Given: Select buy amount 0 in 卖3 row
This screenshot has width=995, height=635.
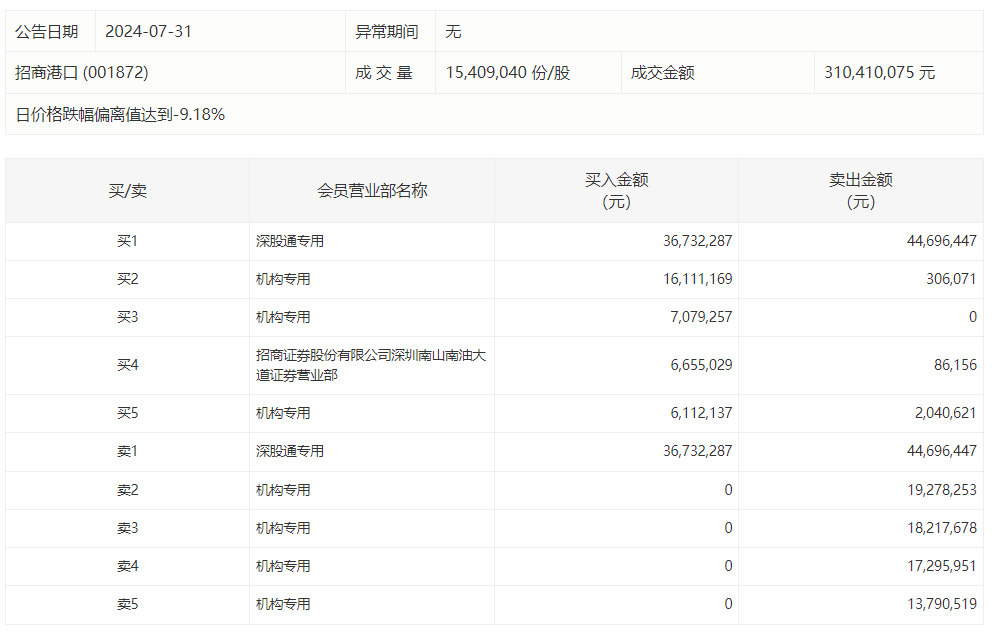Looking at the screenshot, I should pos(728,528).
